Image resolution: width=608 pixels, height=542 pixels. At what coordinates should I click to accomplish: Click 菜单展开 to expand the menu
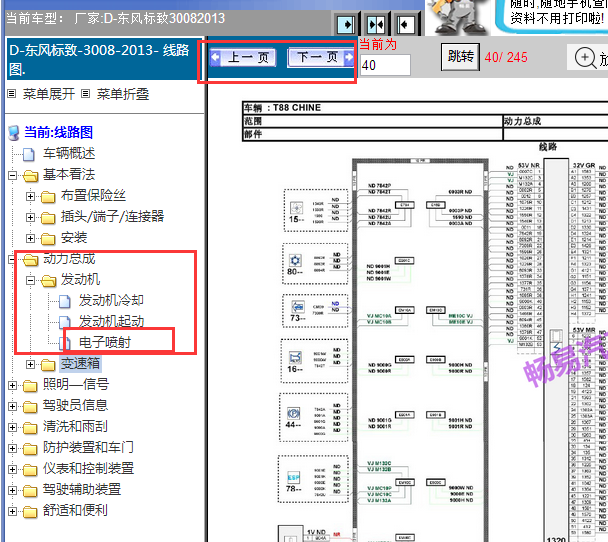48,94
